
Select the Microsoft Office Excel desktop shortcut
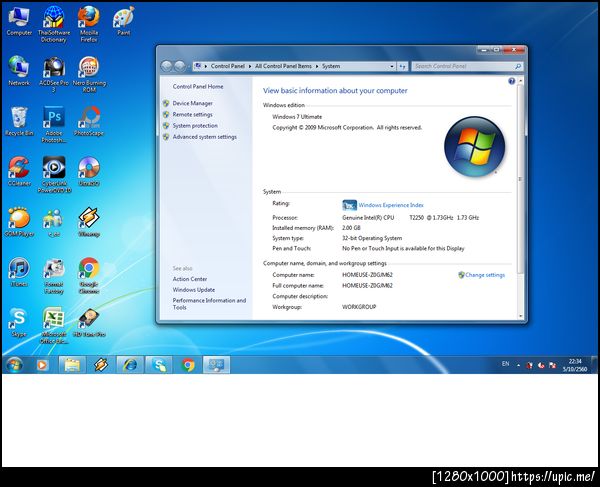pyautogui.click(x=54, y=325)
